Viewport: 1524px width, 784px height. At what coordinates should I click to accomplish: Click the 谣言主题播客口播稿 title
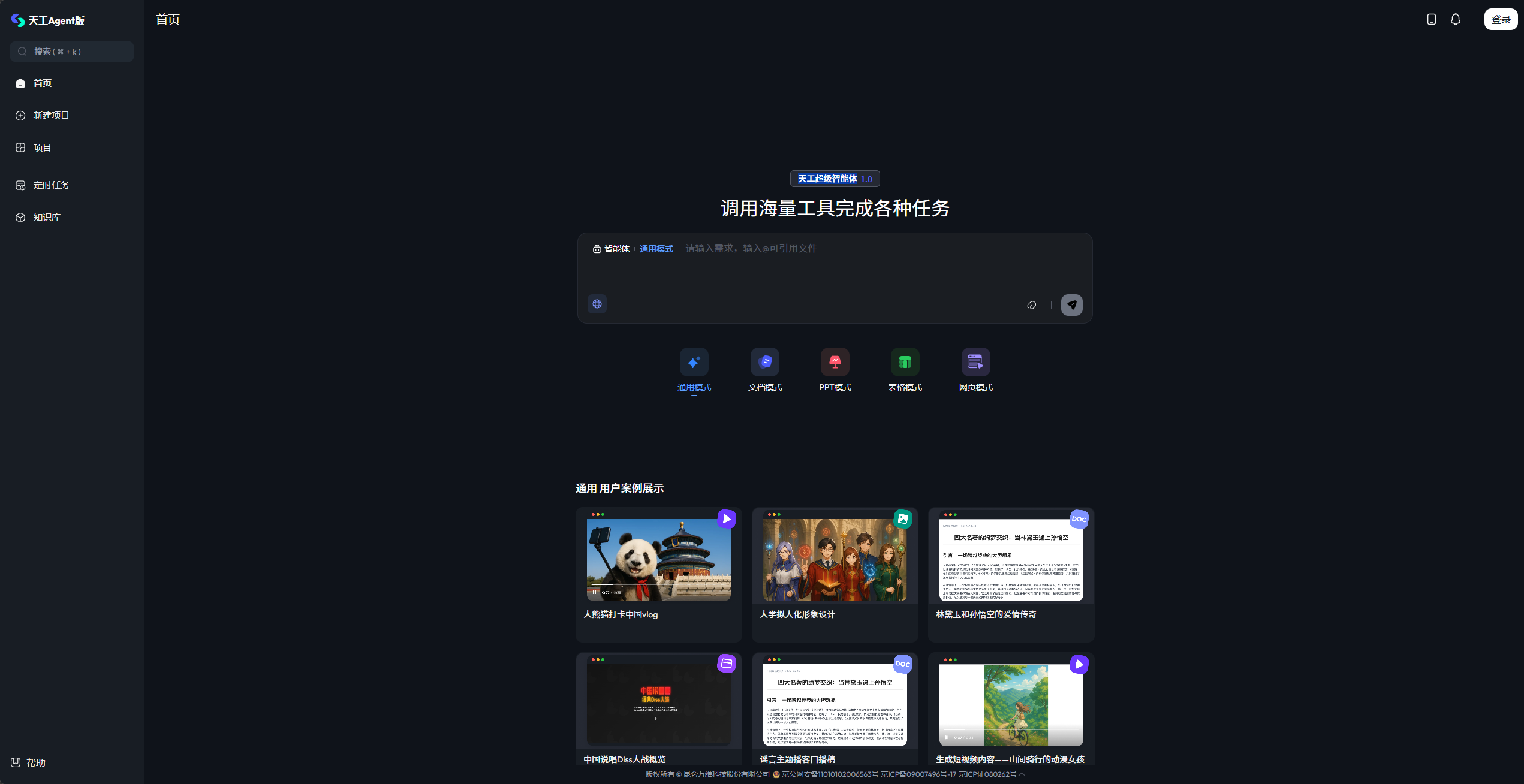coord(797,759)
